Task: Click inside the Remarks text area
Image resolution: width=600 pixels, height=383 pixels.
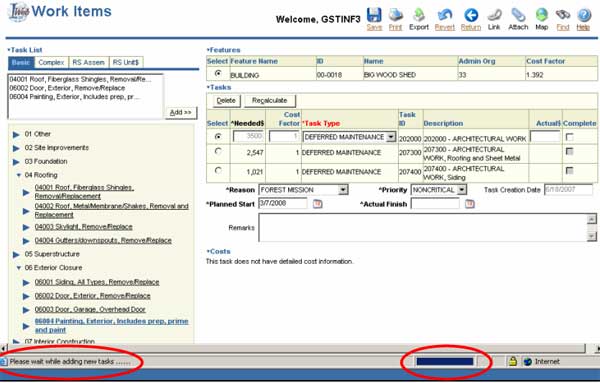Action: tap(423, 228)
